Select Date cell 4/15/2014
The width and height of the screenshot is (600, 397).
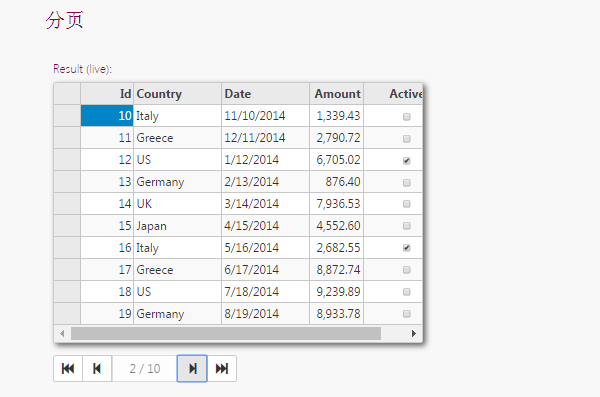(x=265, y=225)
